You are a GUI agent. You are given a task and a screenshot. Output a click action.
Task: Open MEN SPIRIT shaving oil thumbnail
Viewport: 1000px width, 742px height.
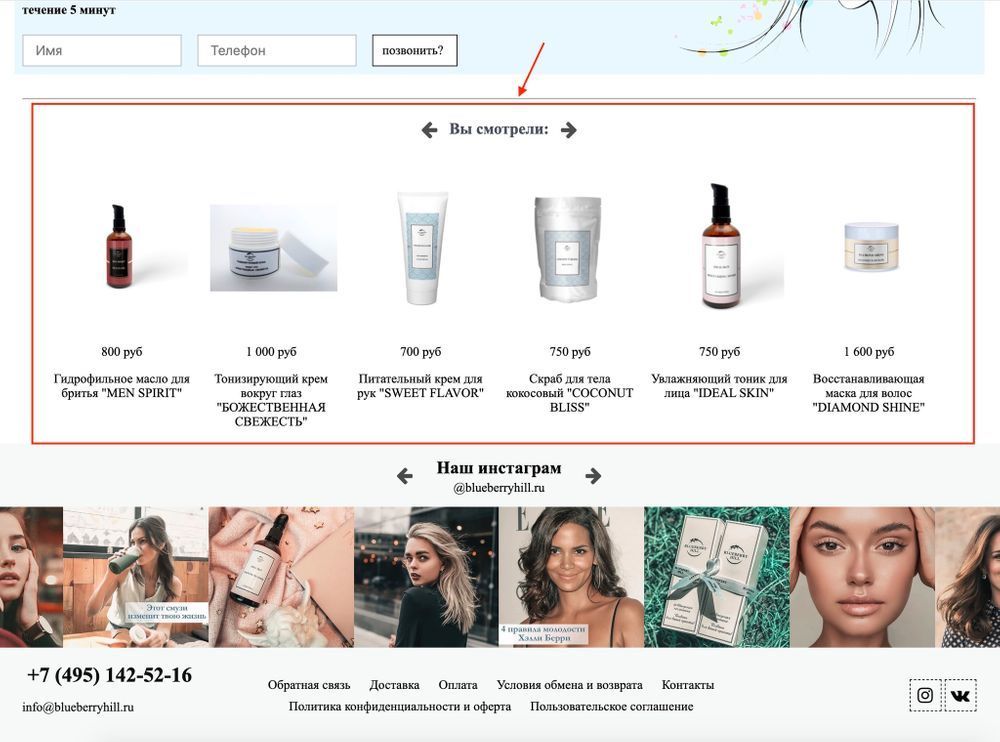(121, 247)
